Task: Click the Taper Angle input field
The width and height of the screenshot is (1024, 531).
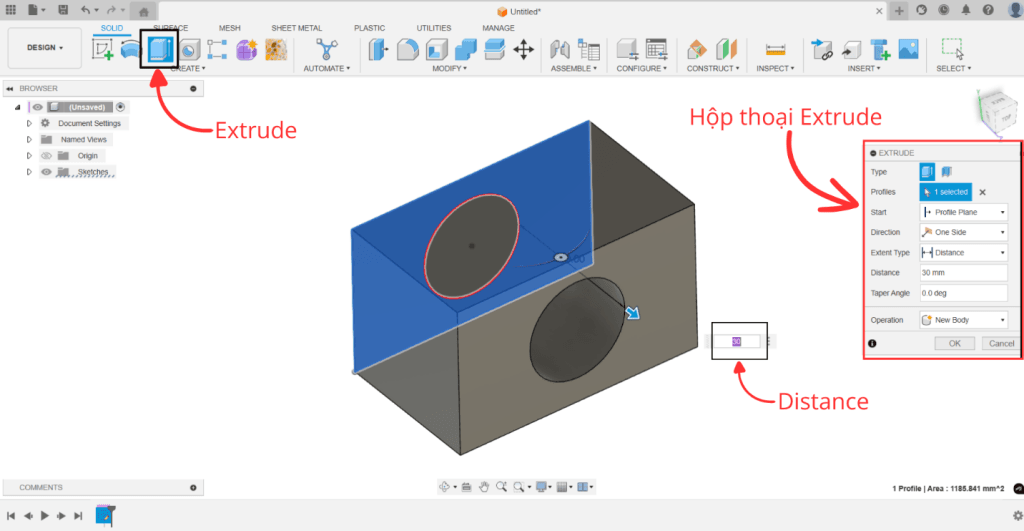Action: (962, 293)
